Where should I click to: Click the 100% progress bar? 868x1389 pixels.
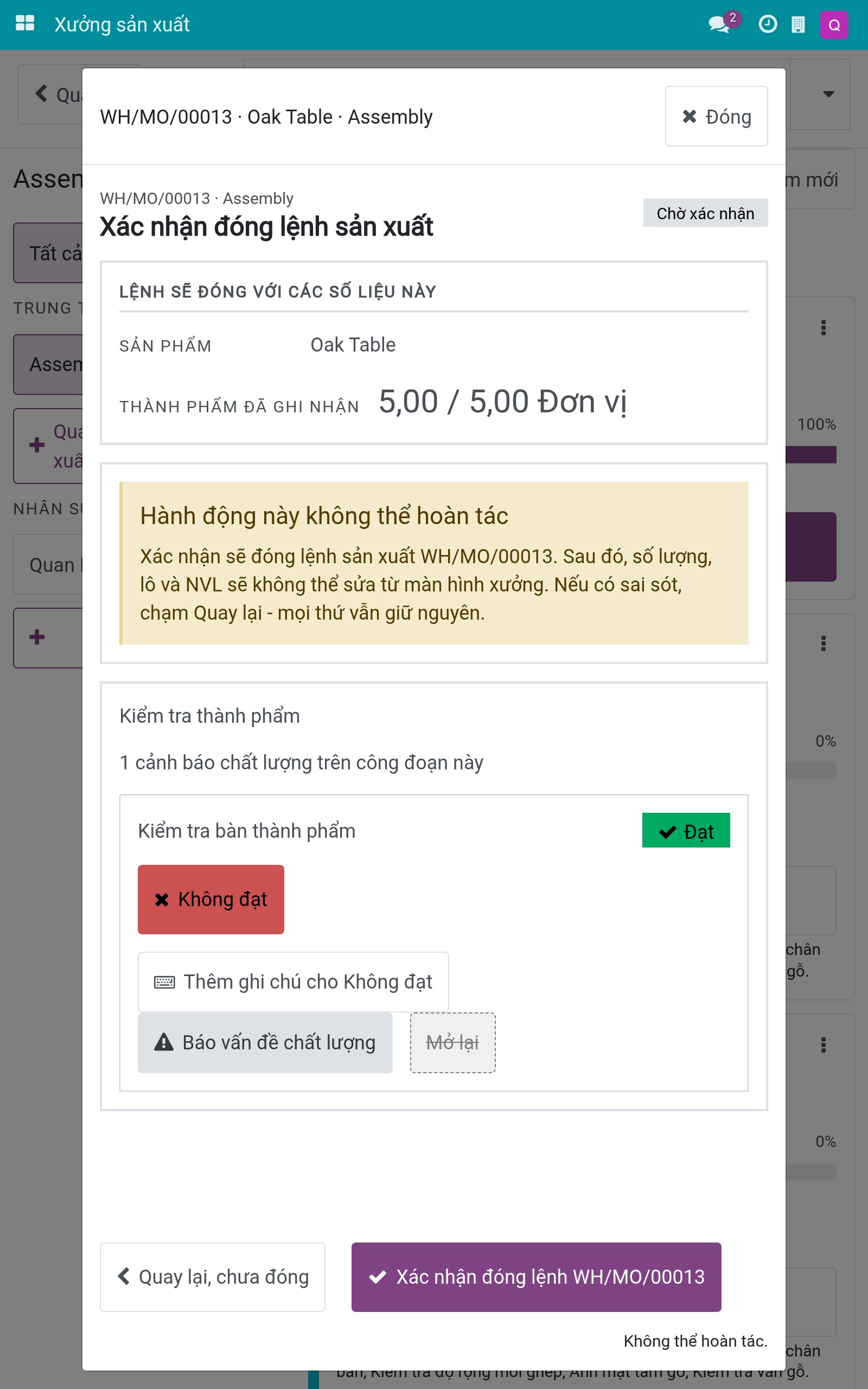(x=810, y=455)
